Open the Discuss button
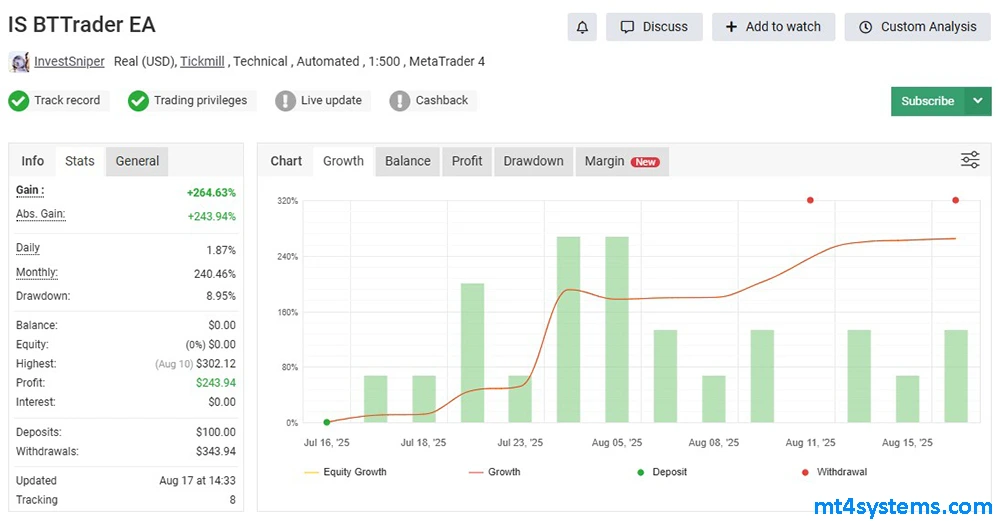This screenshot has height=521, width=1000. [x=654, y=27]
